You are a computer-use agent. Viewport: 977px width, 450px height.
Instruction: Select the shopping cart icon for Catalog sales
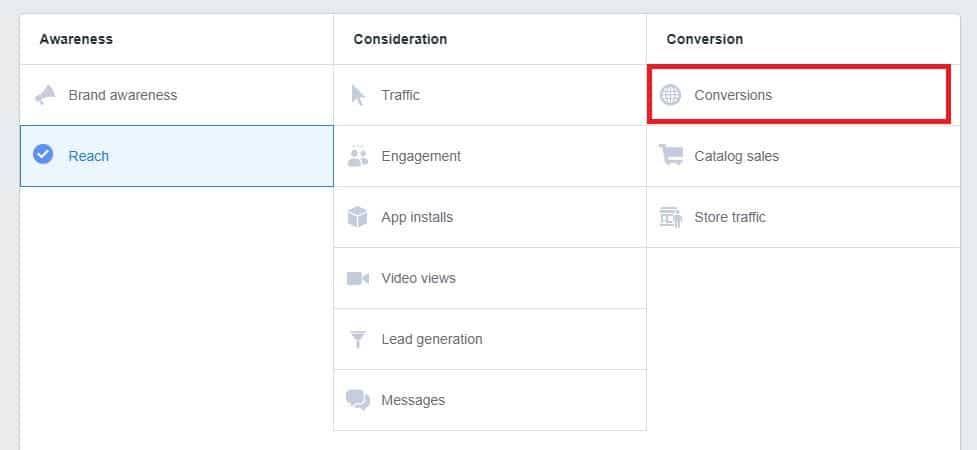tap(671, 156)
